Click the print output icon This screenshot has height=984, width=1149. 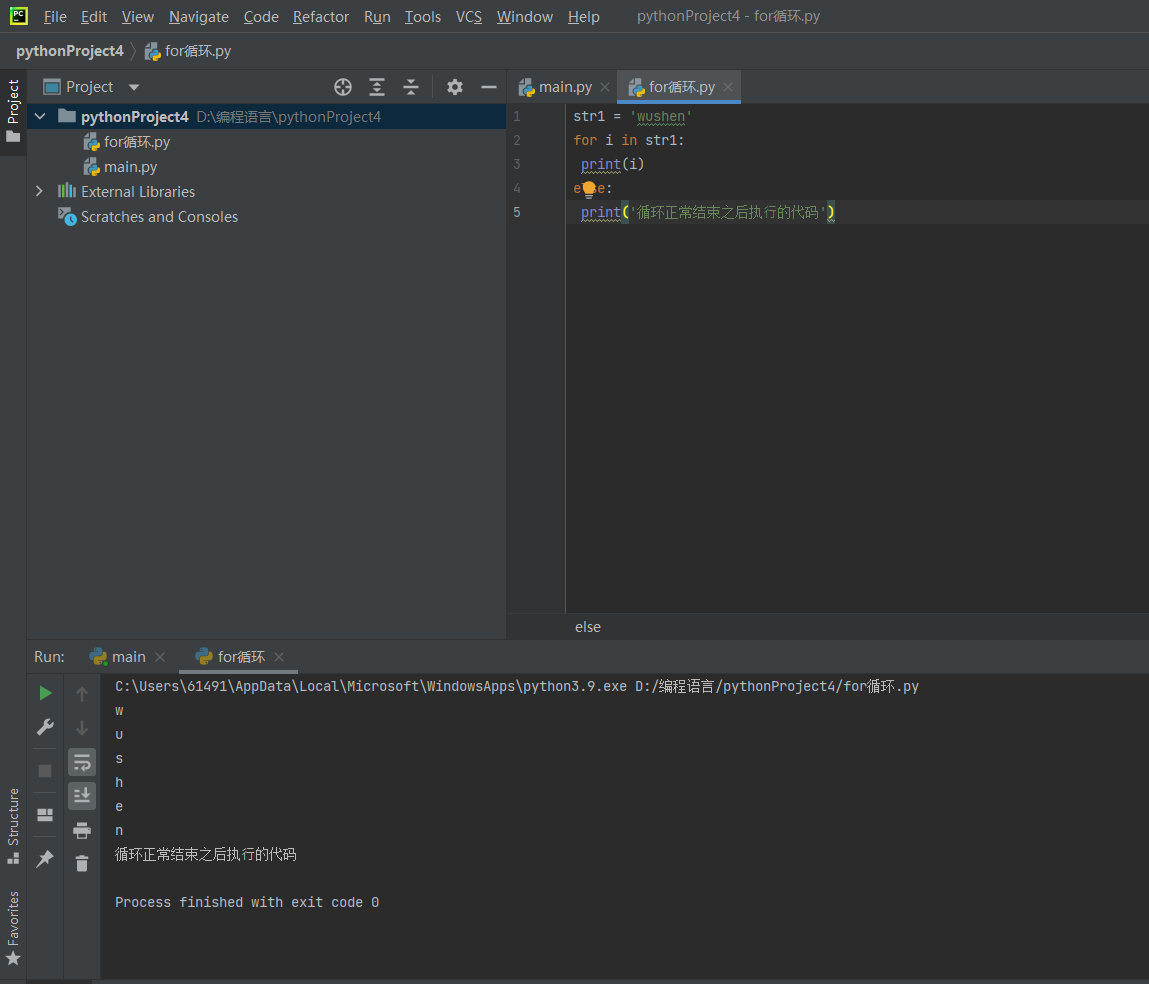click(82, 830)
